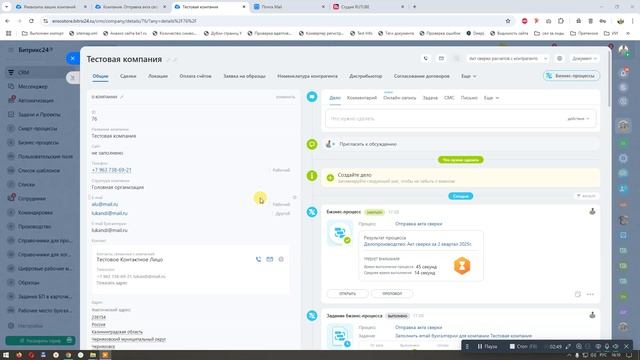
Task: Click the green comment timeline icon
Action: (x=312, y=144)
